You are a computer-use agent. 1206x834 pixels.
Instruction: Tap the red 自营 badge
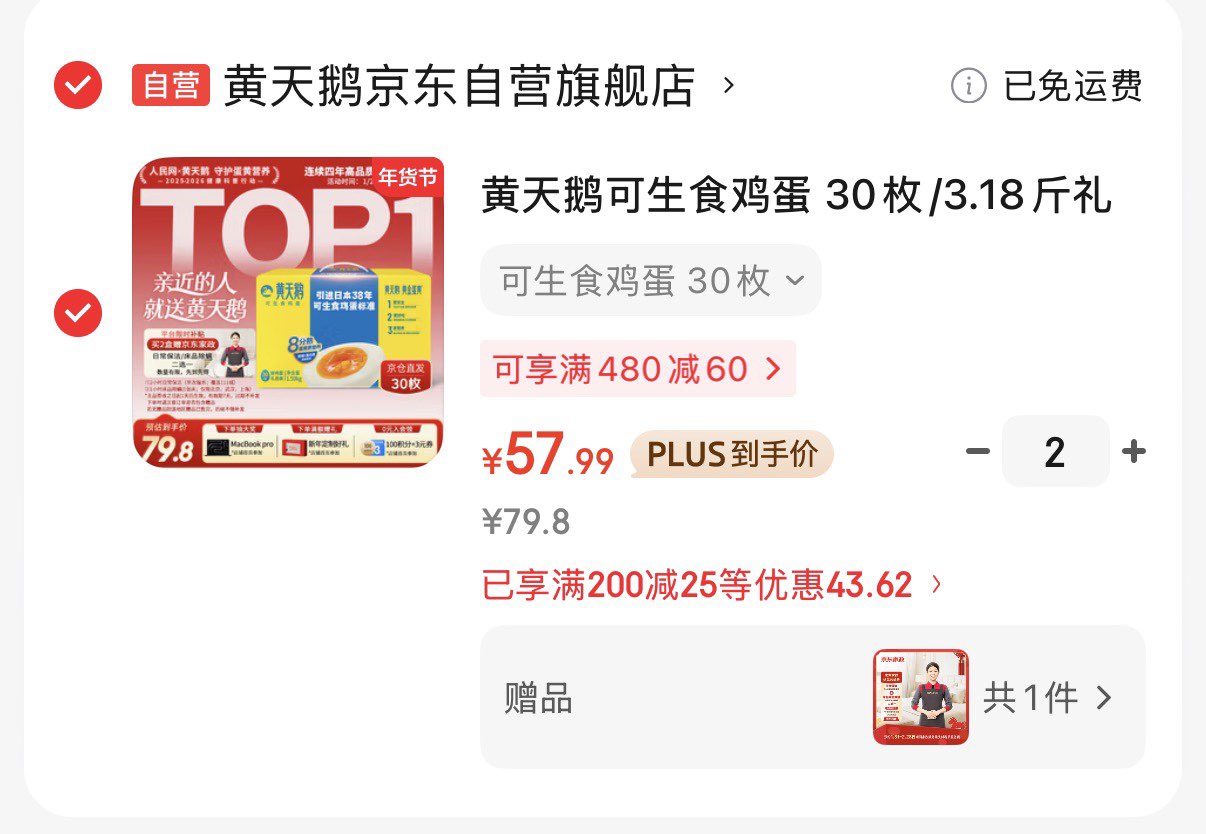171,85
